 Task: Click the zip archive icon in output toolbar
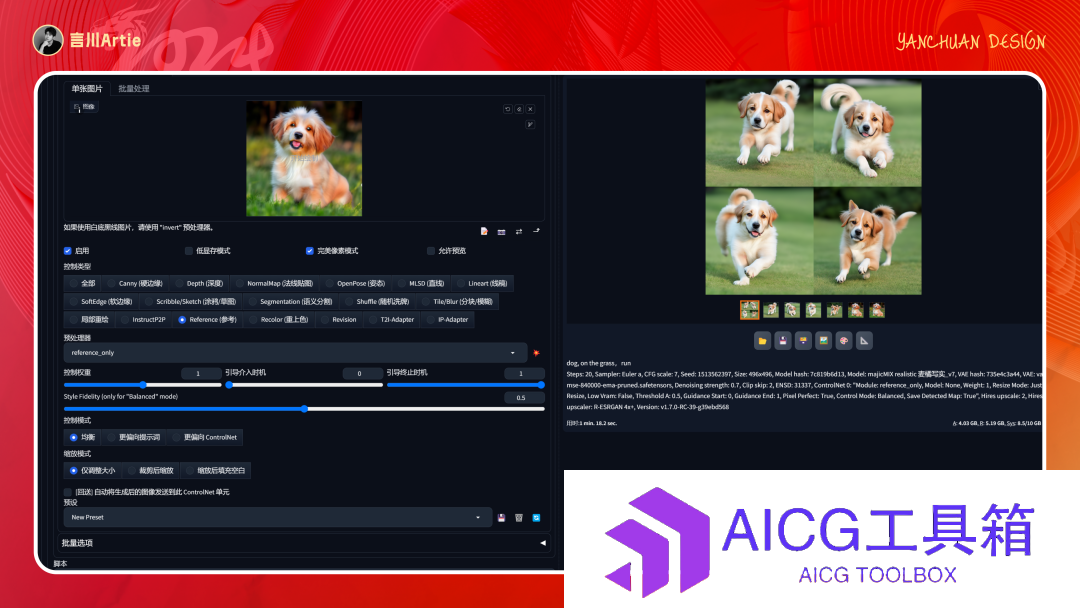pyautogui.click(x=803, y=340)
